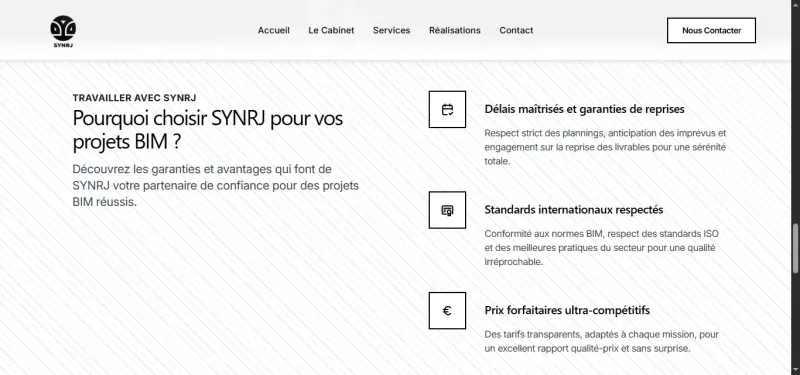Screen dimensions: 800x375
Task: Click the calendar icon beside Délais maîtrisés
Action: tap(447, 109)
